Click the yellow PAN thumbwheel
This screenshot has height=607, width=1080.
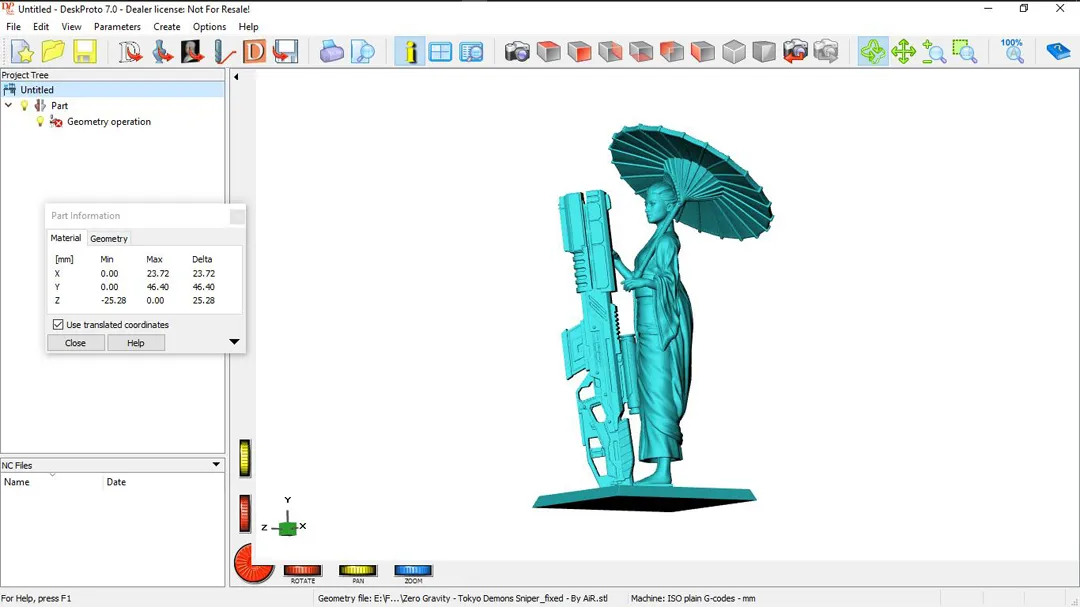pyautogui.click(x=357, y=570)
